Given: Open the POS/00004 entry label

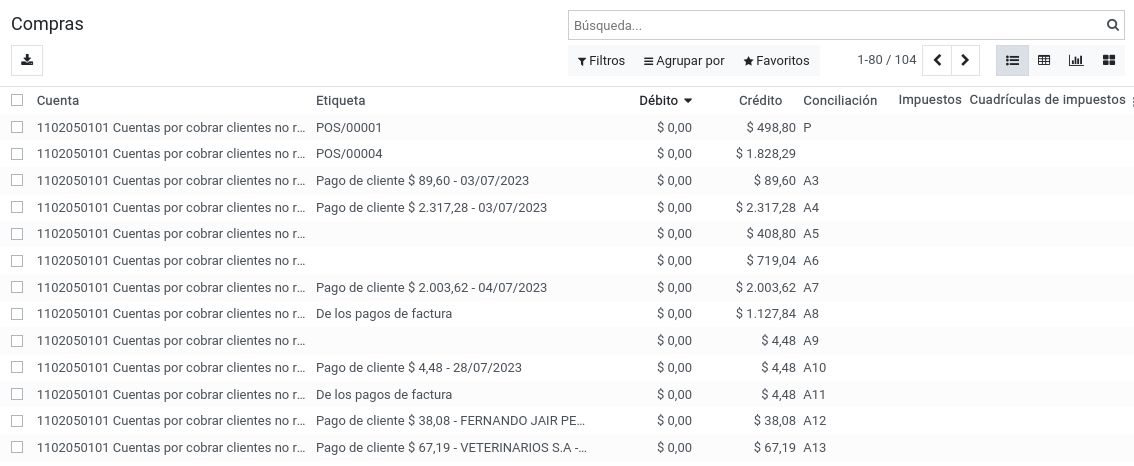Looking at the screenshot, I should click(x=349, y=153).
